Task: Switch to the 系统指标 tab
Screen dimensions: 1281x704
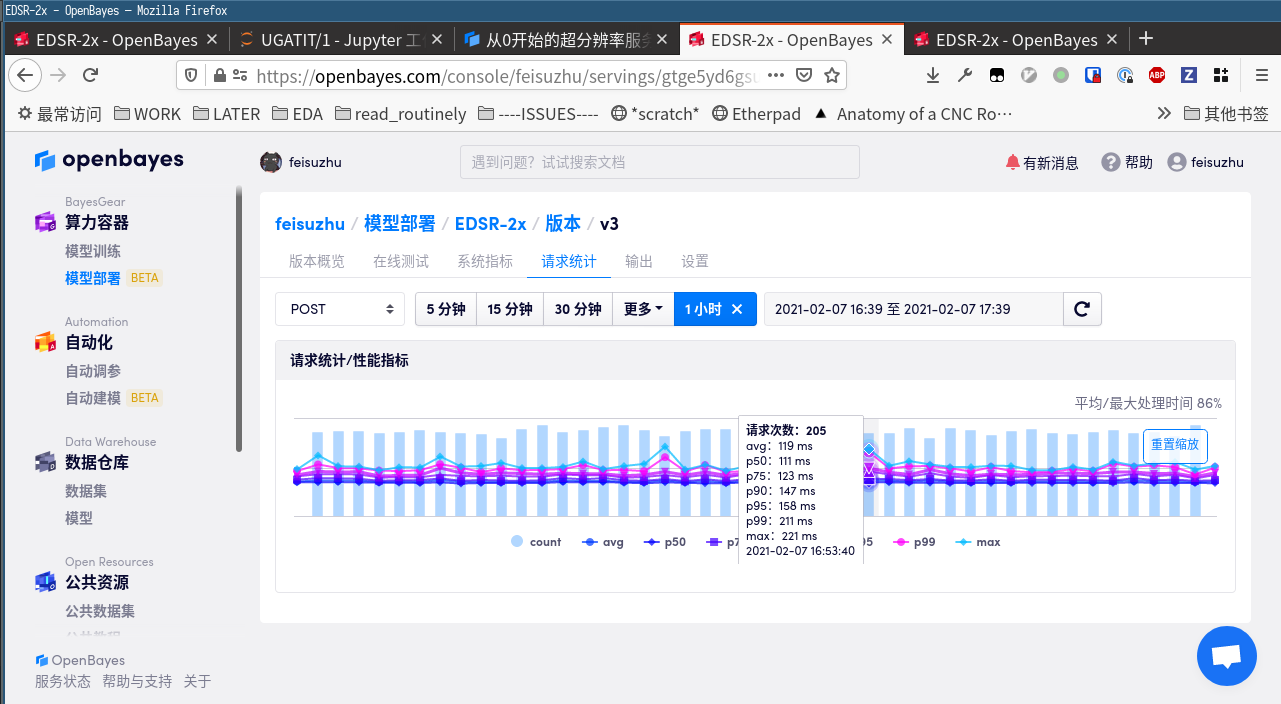Action: [x=485, y=261]
